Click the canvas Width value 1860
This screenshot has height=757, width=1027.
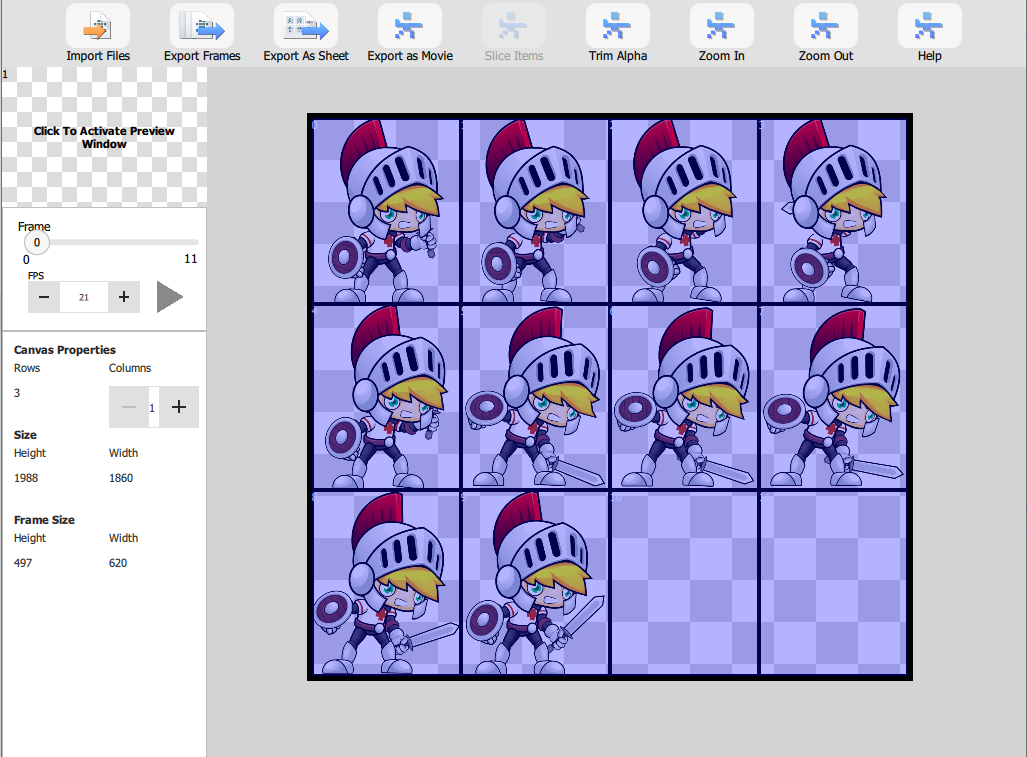[121, 478]
